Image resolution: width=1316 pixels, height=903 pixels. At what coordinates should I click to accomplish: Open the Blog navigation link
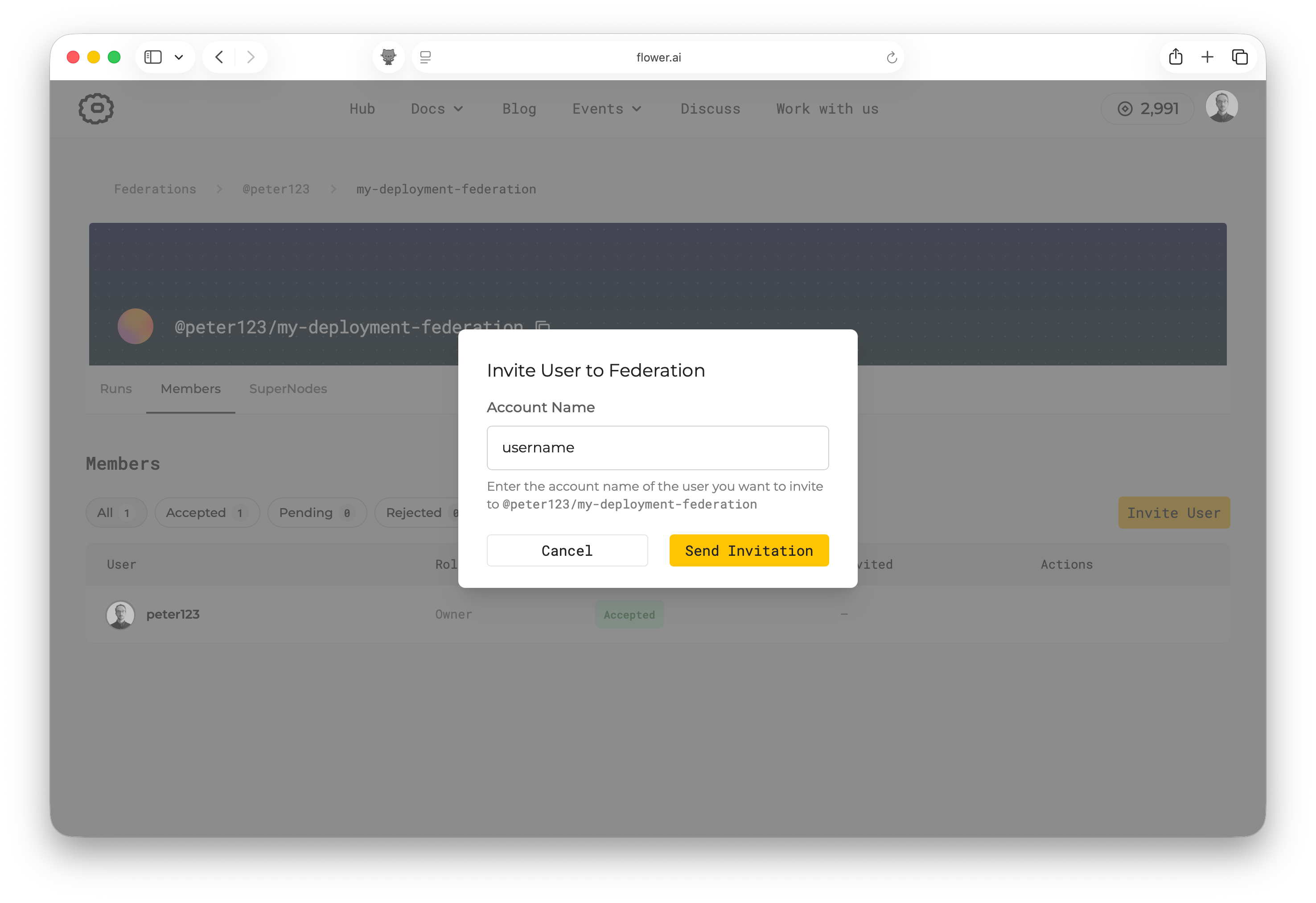click(x=519, y=109)
